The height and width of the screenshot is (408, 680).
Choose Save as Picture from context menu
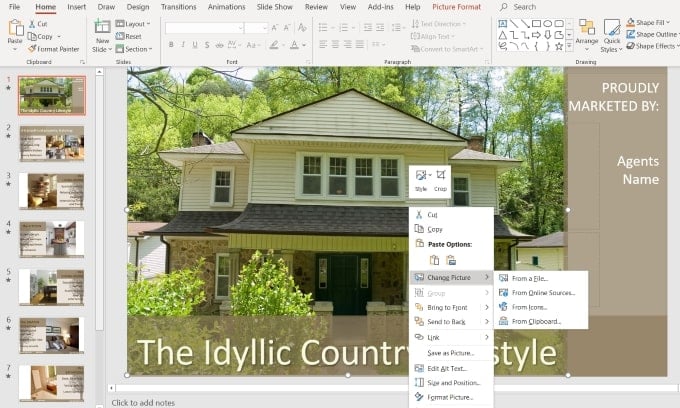tap(450, 353)
